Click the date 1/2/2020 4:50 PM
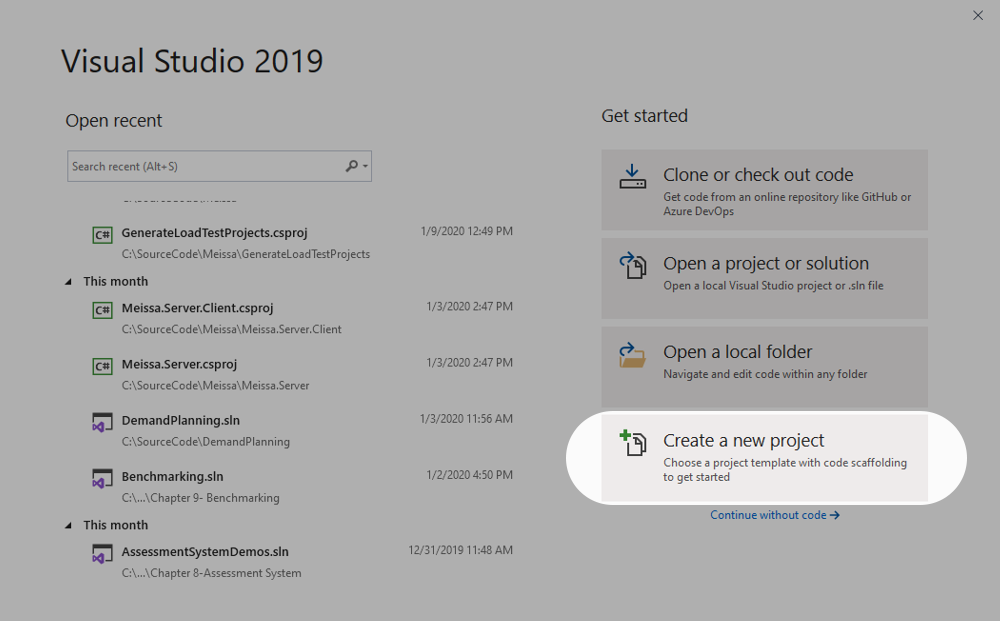Image resolution: width=1000 pixels, height=621 pixels. pyautogui.click(x=469, y=474)
